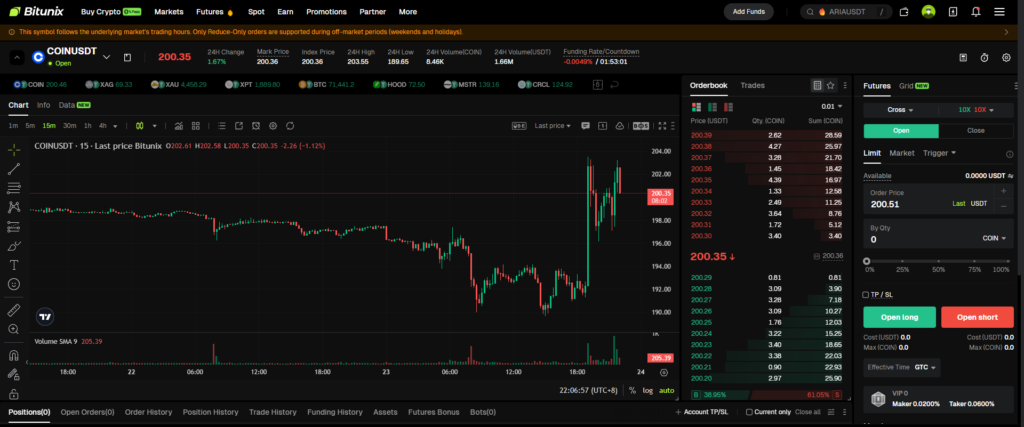Open the TradingView logo on chart
Image resolution: width=1024 pixels, height=427 pixels.
pos(45,317)
